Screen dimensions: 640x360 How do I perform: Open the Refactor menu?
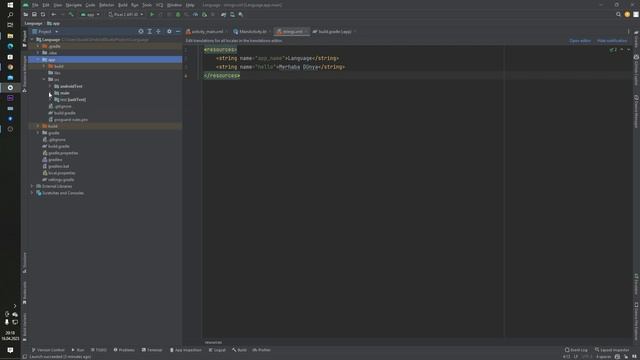tap(107, 5)
